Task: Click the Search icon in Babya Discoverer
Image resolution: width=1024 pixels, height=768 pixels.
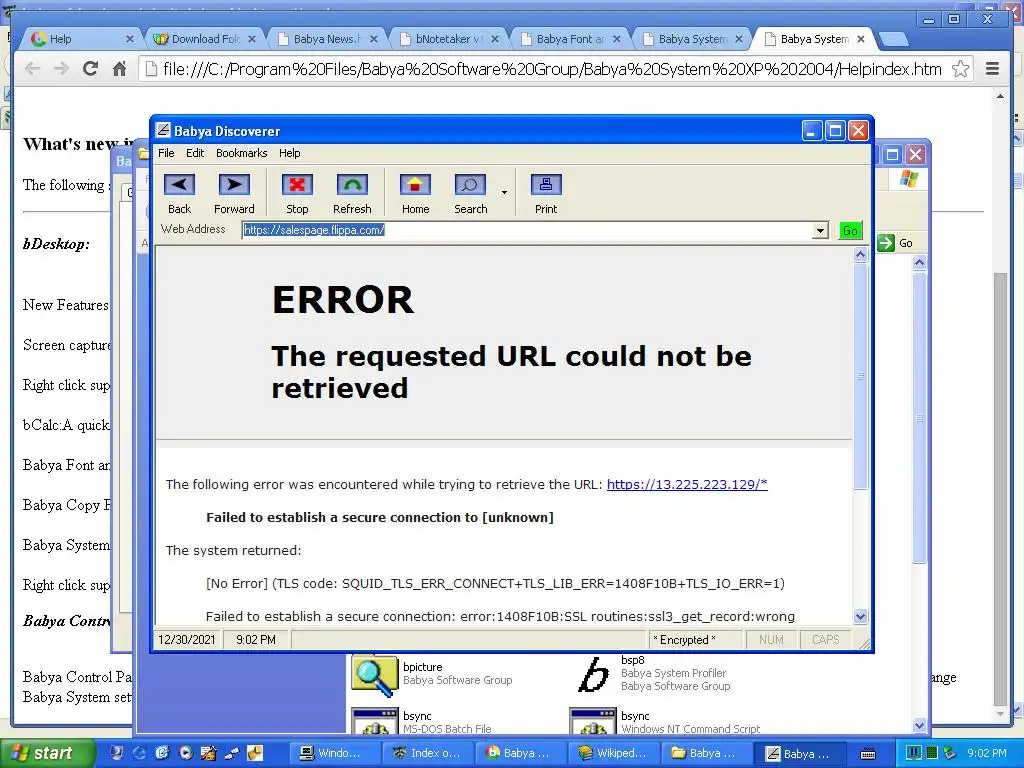Action: pyautogui.click(x=470, y=185)
